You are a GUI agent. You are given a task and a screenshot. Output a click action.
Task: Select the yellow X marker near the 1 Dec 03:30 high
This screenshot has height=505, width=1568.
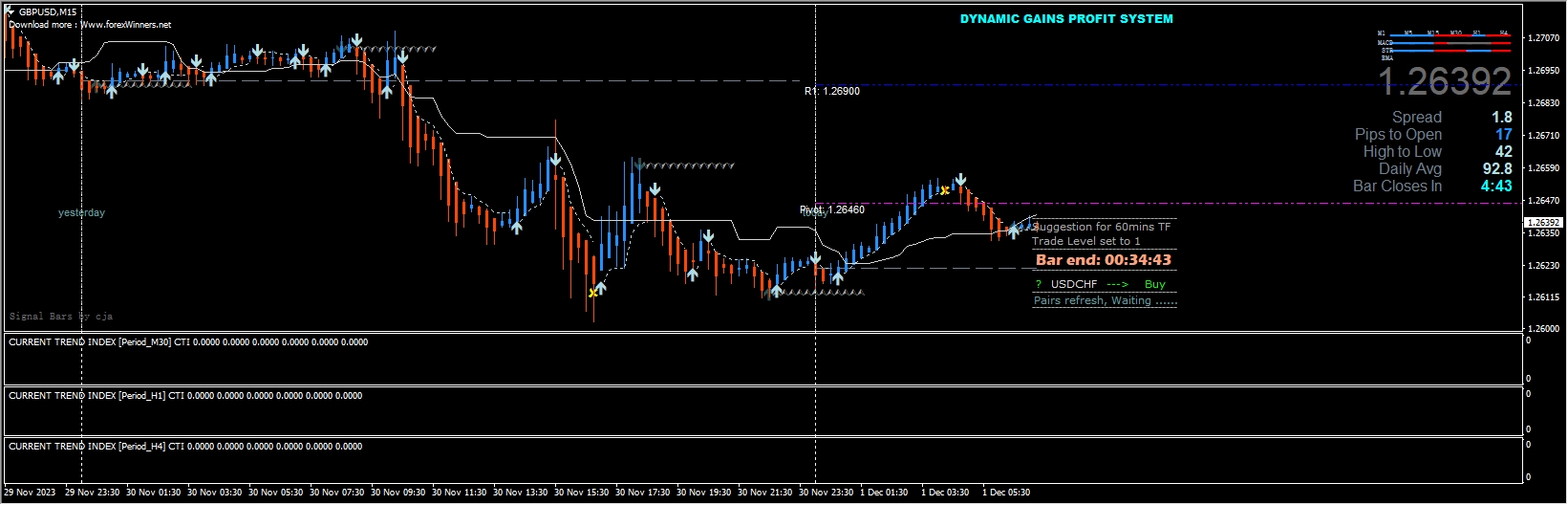pyautogui.click(x=944, y=190)
